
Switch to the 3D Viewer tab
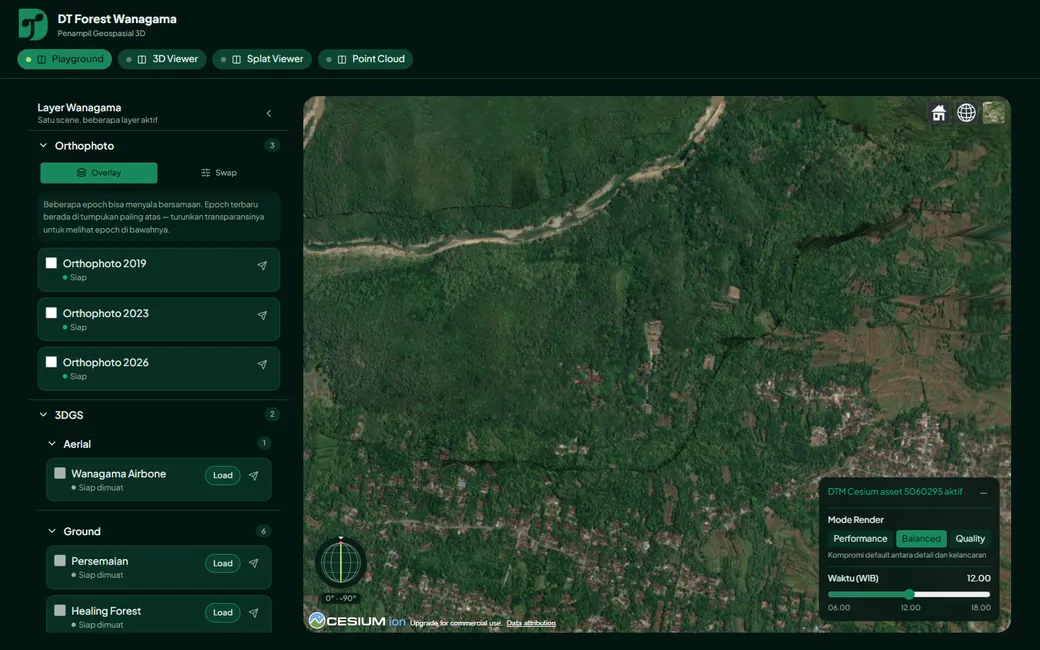click(x=162, y=59)
